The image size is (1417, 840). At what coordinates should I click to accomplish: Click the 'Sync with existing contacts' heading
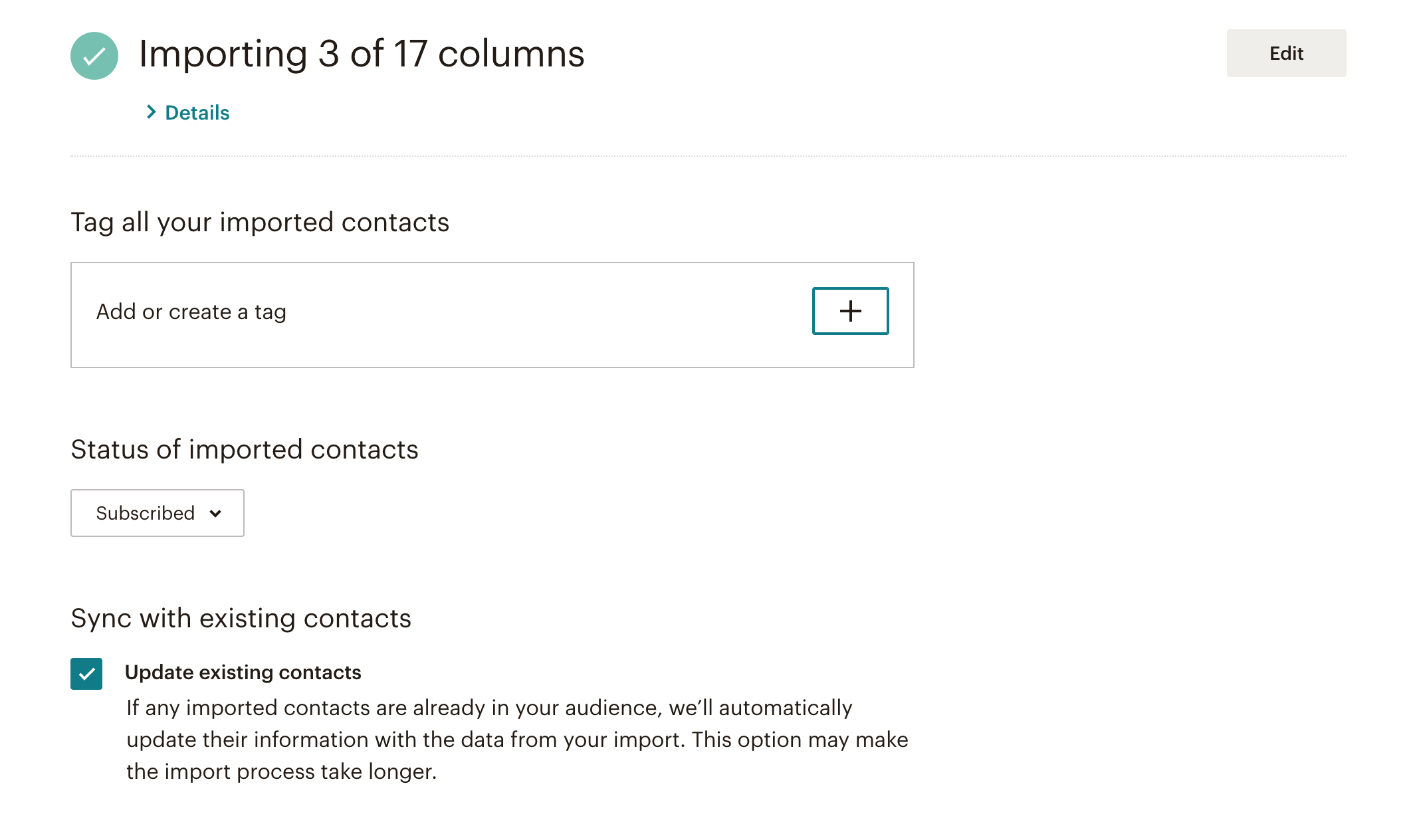click(241, 619)
